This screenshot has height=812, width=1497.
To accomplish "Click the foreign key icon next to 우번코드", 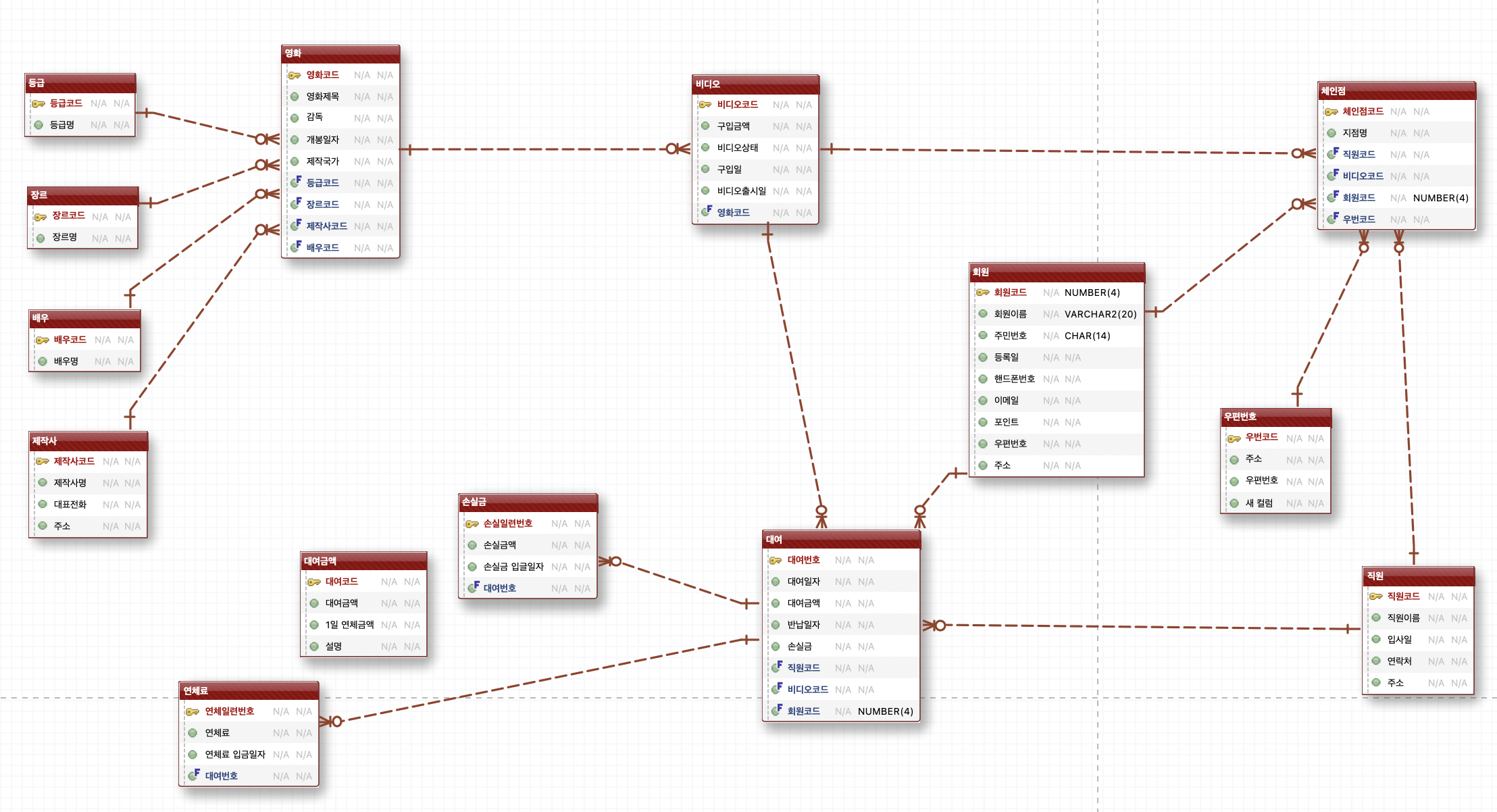I will [x=1332, y=219].
